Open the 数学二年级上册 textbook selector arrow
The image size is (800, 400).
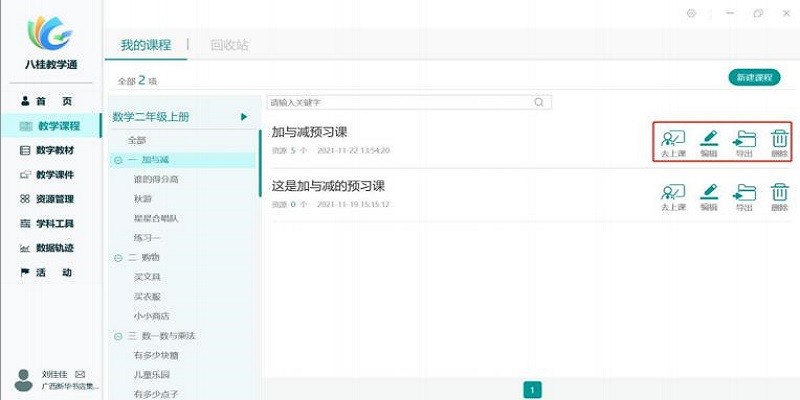[x=243, y=117]
